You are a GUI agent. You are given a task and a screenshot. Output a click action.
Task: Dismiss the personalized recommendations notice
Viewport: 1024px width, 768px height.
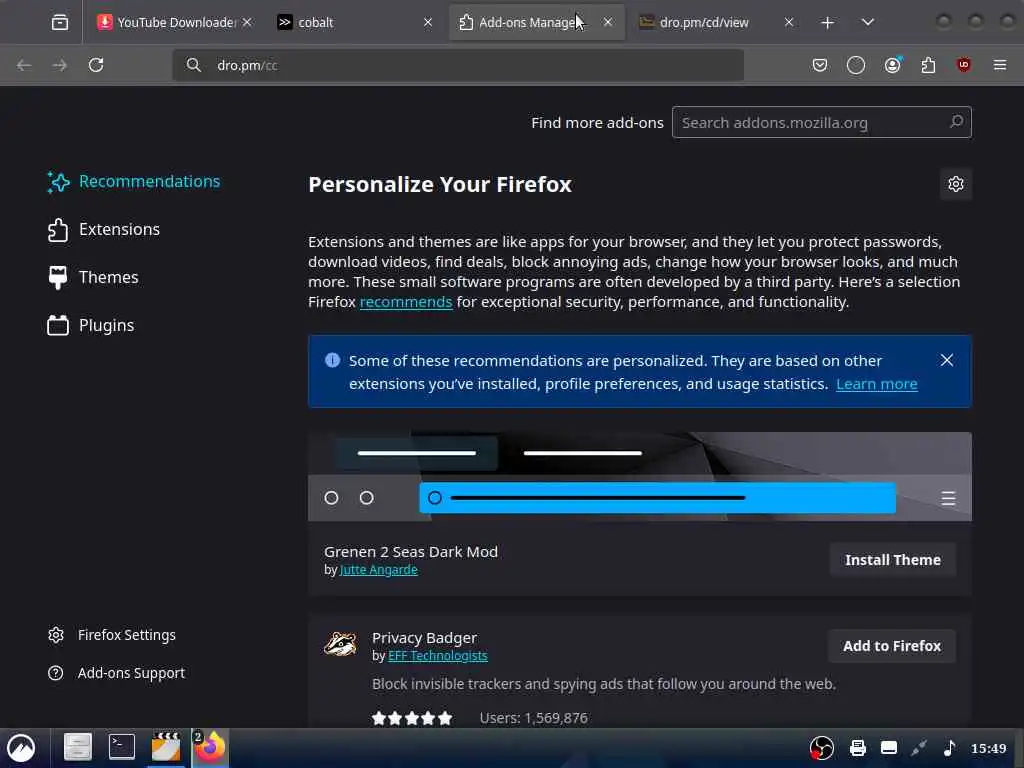pos(947,360)
